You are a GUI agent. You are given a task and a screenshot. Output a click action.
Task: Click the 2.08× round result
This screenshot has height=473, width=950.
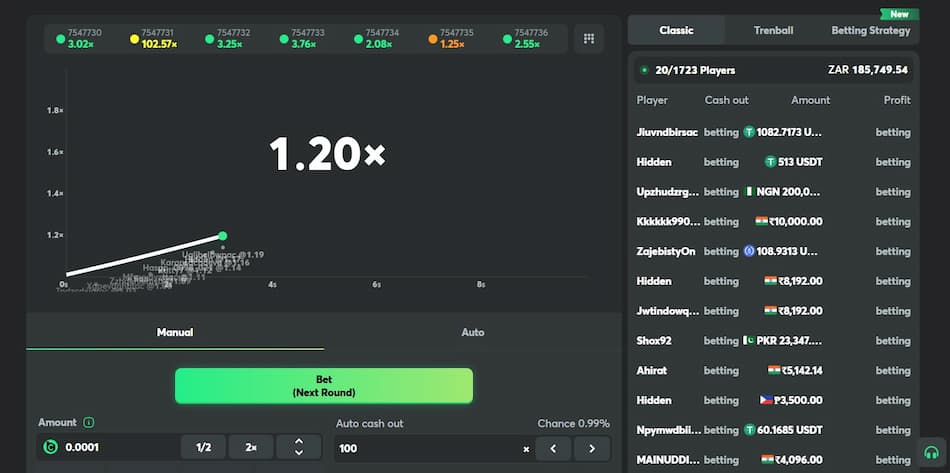point(379,44)
